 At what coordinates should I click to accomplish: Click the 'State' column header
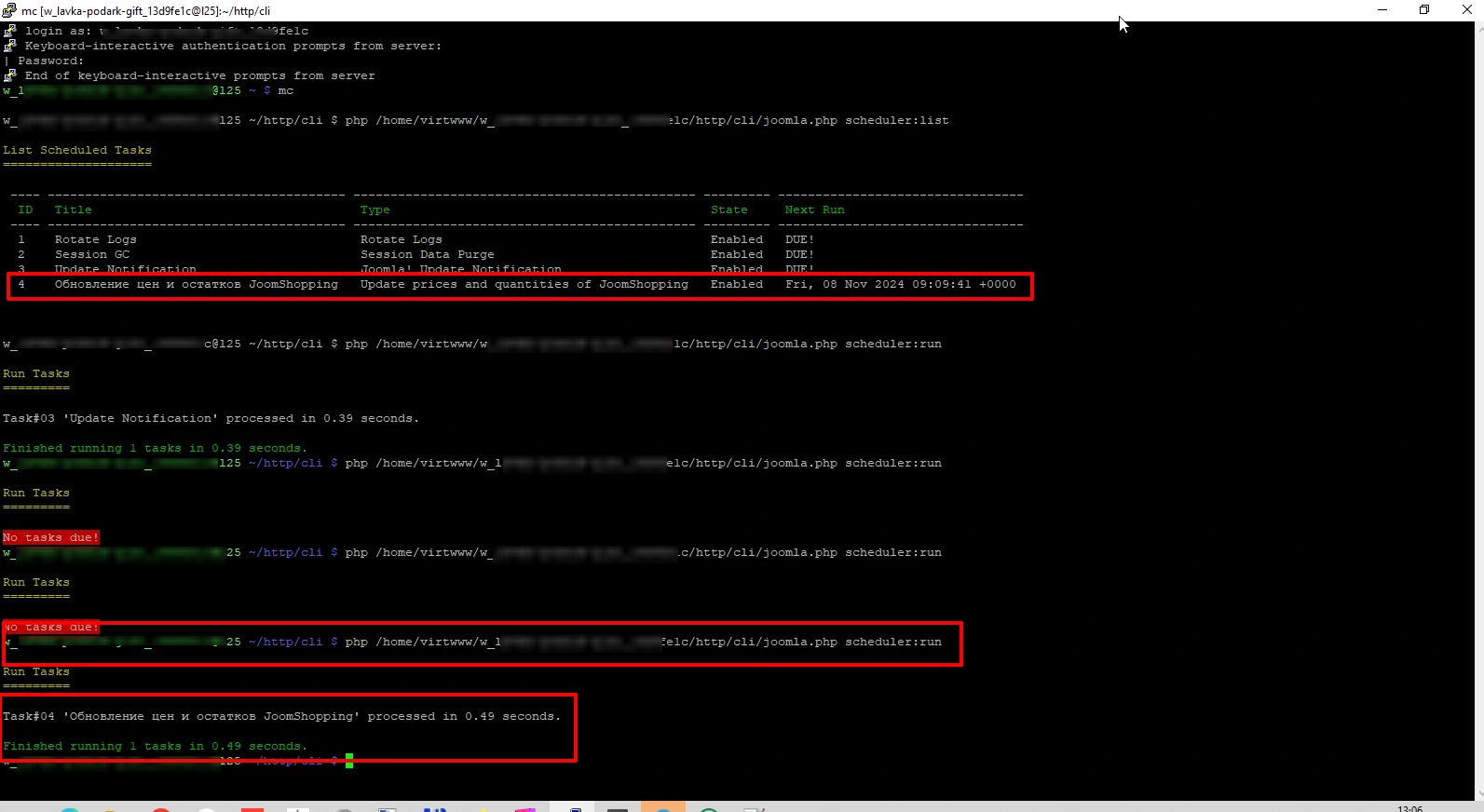(x=728, y=210)
